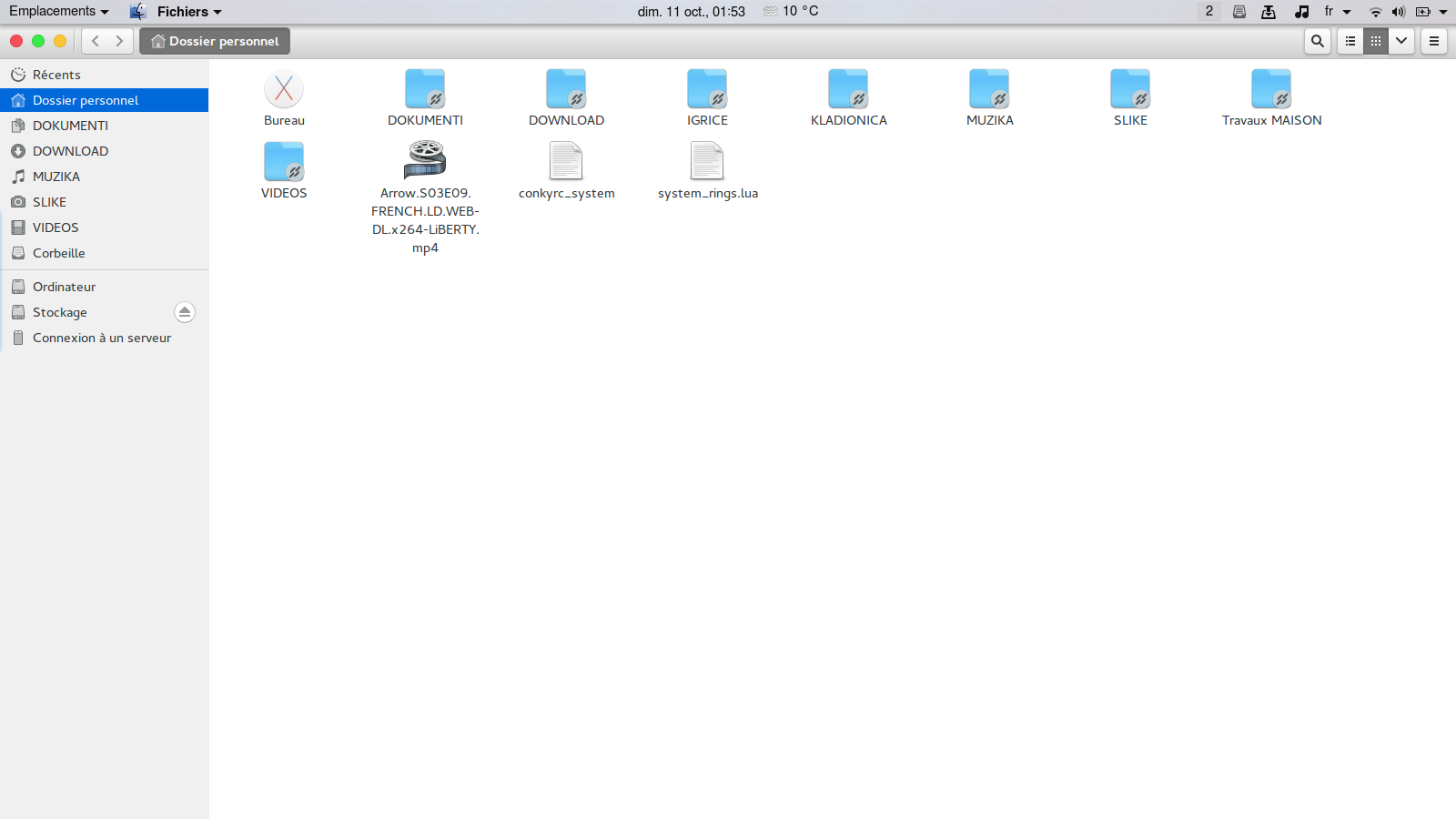The image size is (1456, 819).
Task: Open DOWNLOAD in the sidebar
Action: tap(105, 151)
